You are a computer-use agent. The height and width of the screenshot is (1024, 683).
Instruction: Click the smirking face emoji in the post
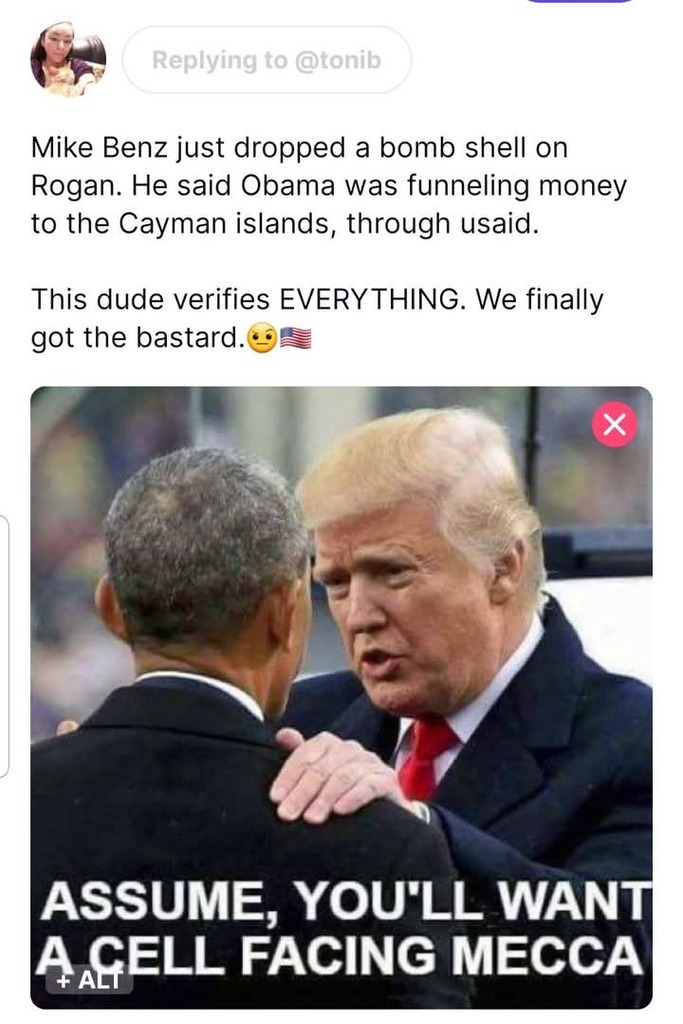pos(262,338)
